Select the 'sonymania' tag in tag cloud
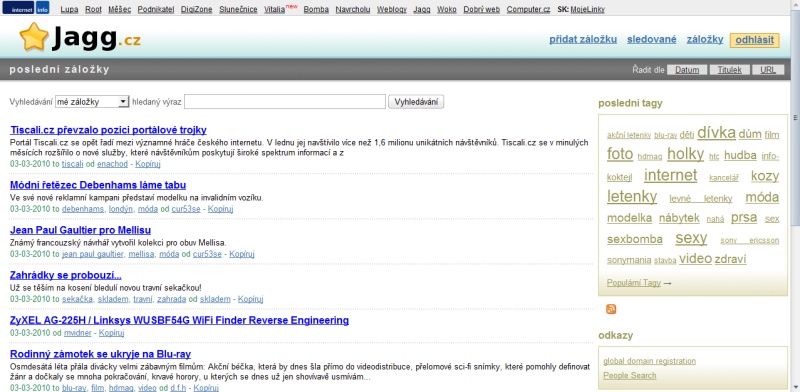 629,260
